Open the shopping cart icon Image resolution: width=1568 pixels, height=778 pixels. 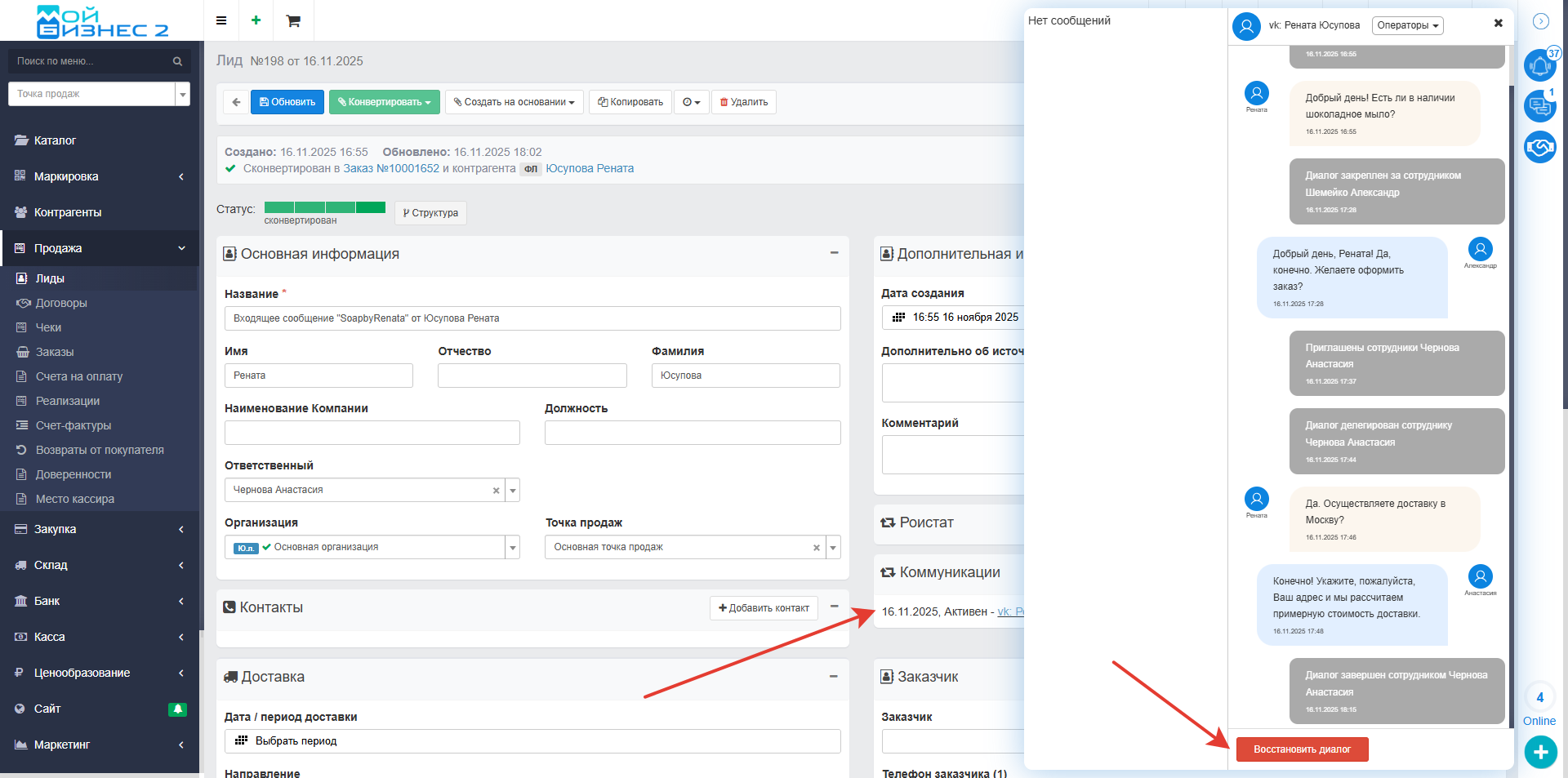tap(293, 20)
